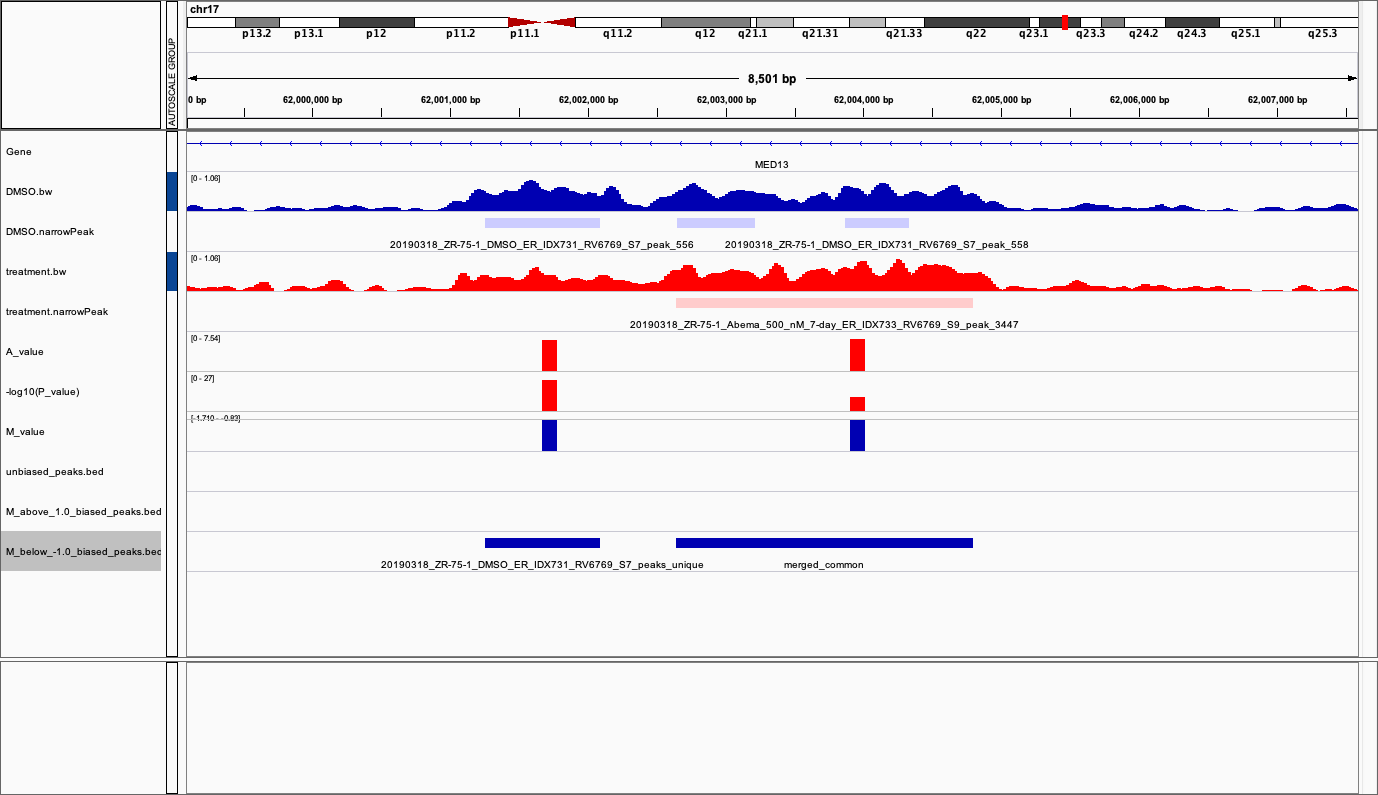This screenshot has height=795, width=1378.
Task: Click the left blue M_value bar
Action: pos(549,435)
